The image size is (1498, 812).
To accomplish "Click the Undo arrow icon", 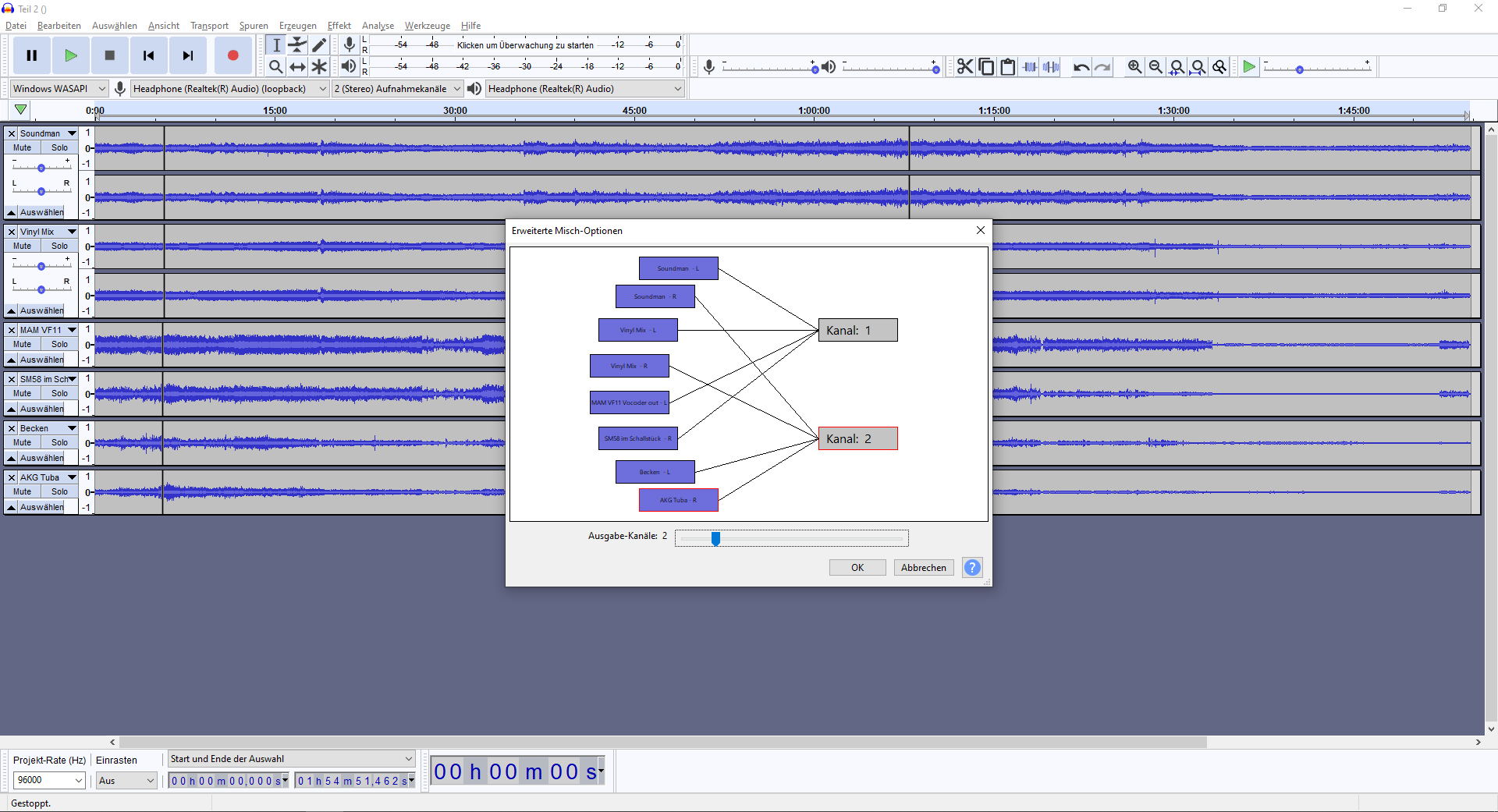I will coord(1081,67).
